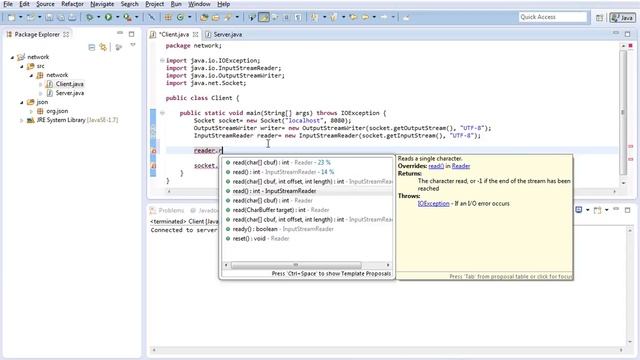Click the New Java Class icon
The image size is (640, 360).
click(x=180, y=18)
